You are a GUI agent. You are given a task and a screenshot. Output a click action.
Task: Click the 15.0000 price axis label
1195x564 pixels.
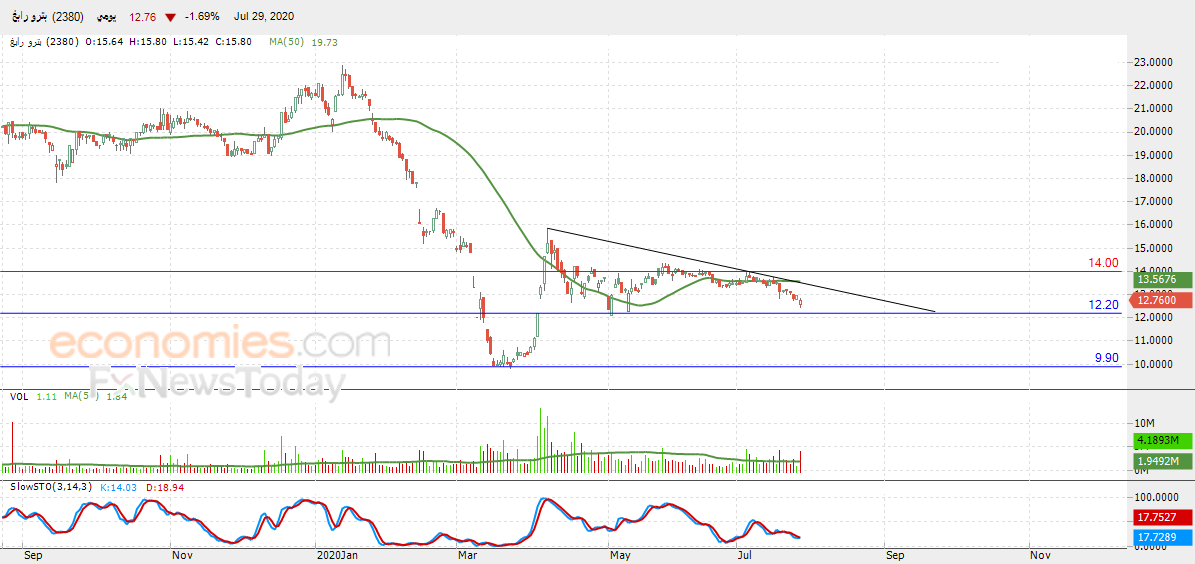1154,248
